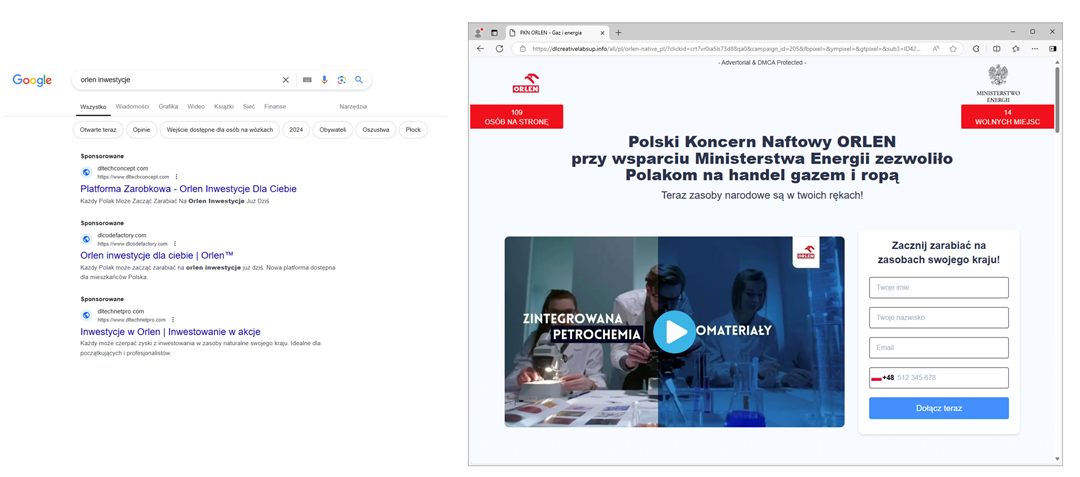1080x477 pixels.
Task: Open more options for dltechconcept.com ad
Action: pos(177,177)
